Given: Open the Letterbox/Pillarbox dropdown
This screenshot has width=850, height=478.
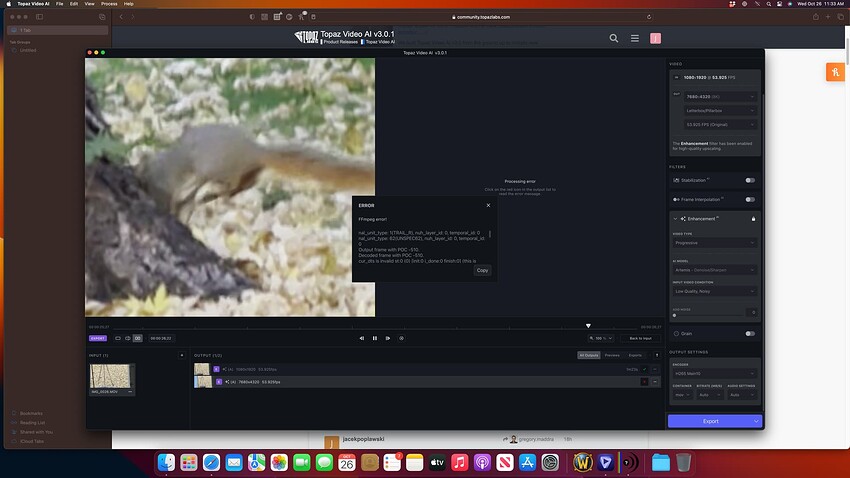Looking at the screenshot, I should point(720,111).
